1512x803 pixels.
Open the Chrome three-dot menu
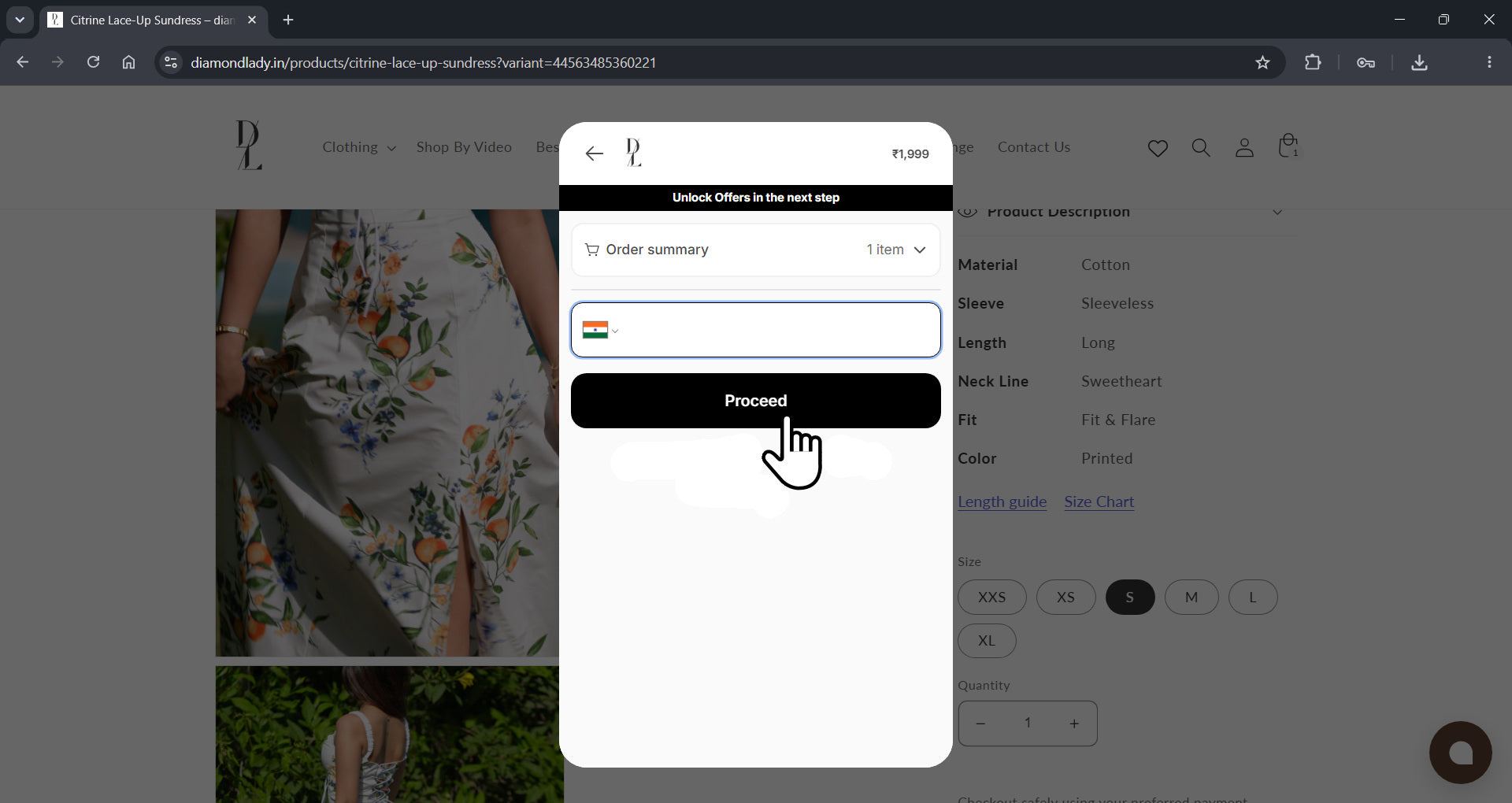pos(1488,62)
